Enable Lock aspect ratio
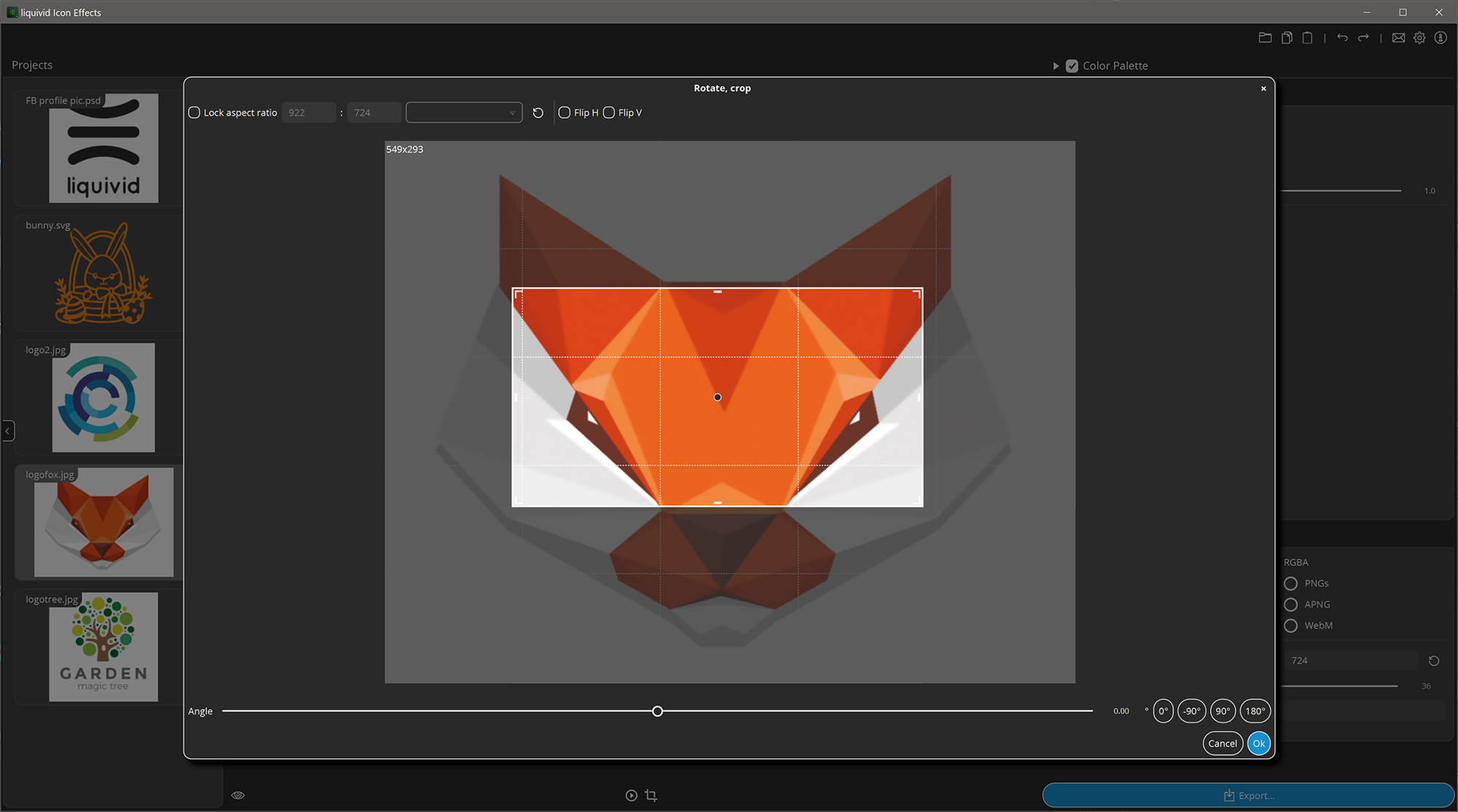1458x812 pixels. coord(194,112)
